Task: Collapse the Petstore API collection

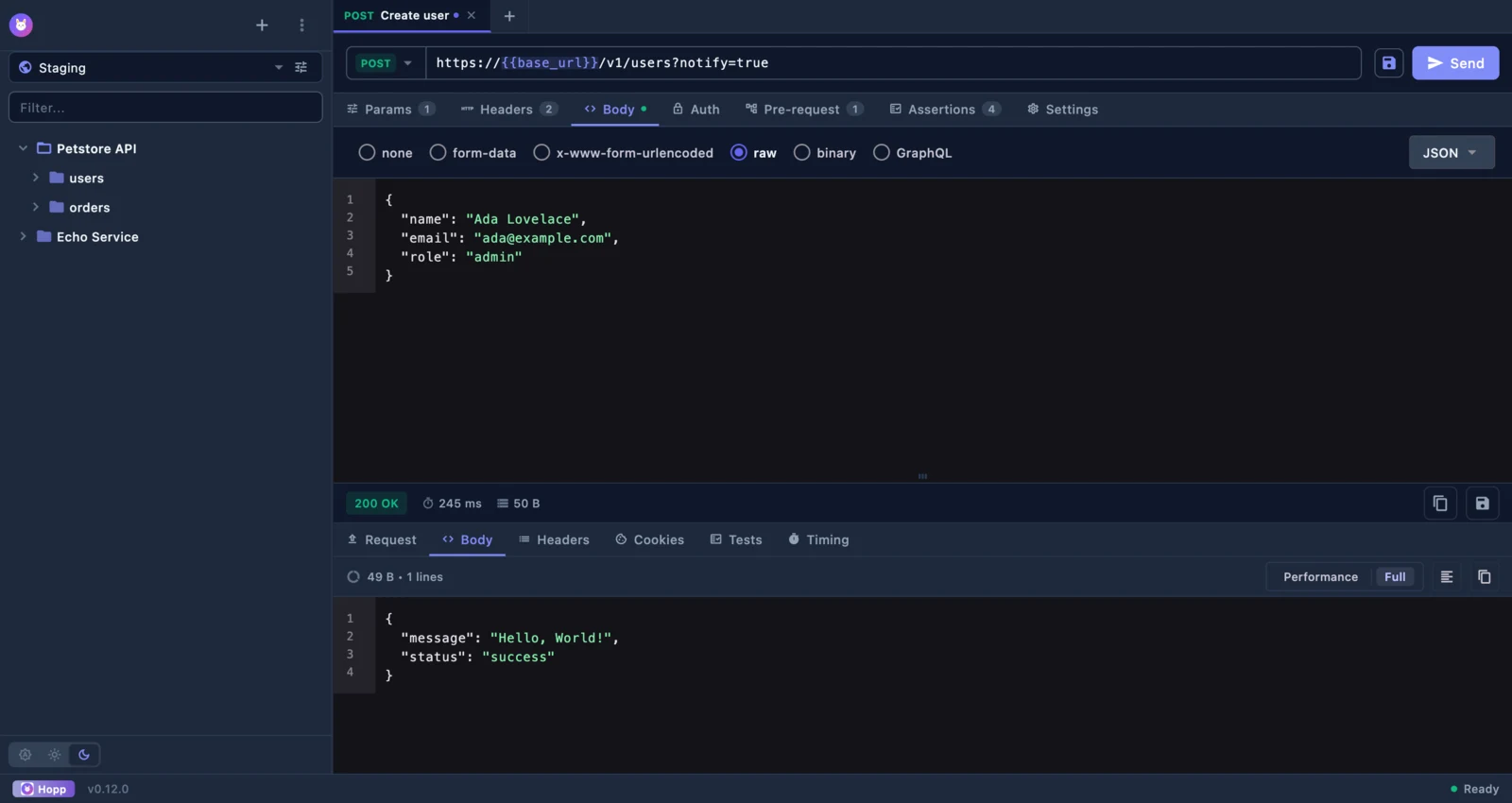Action: pos(23,148)
